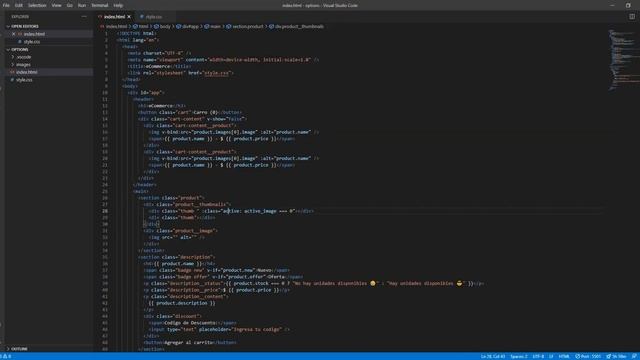Open the Terminal menu
Screen dimensions: 640x360
coord(100,5)
